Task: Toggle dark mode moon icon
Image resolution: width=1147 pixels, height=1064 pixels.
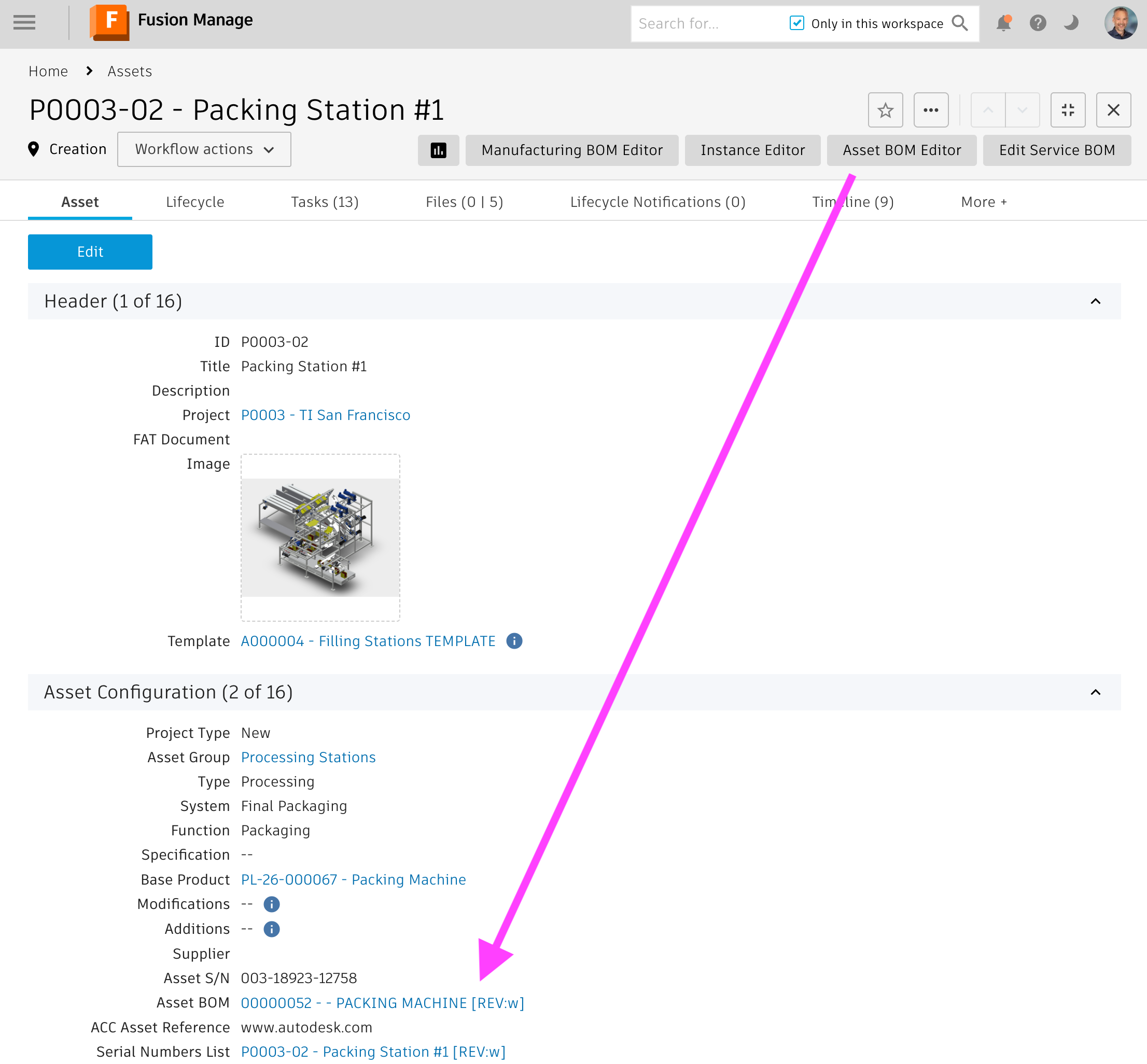Action: (x=1070, y=23)
